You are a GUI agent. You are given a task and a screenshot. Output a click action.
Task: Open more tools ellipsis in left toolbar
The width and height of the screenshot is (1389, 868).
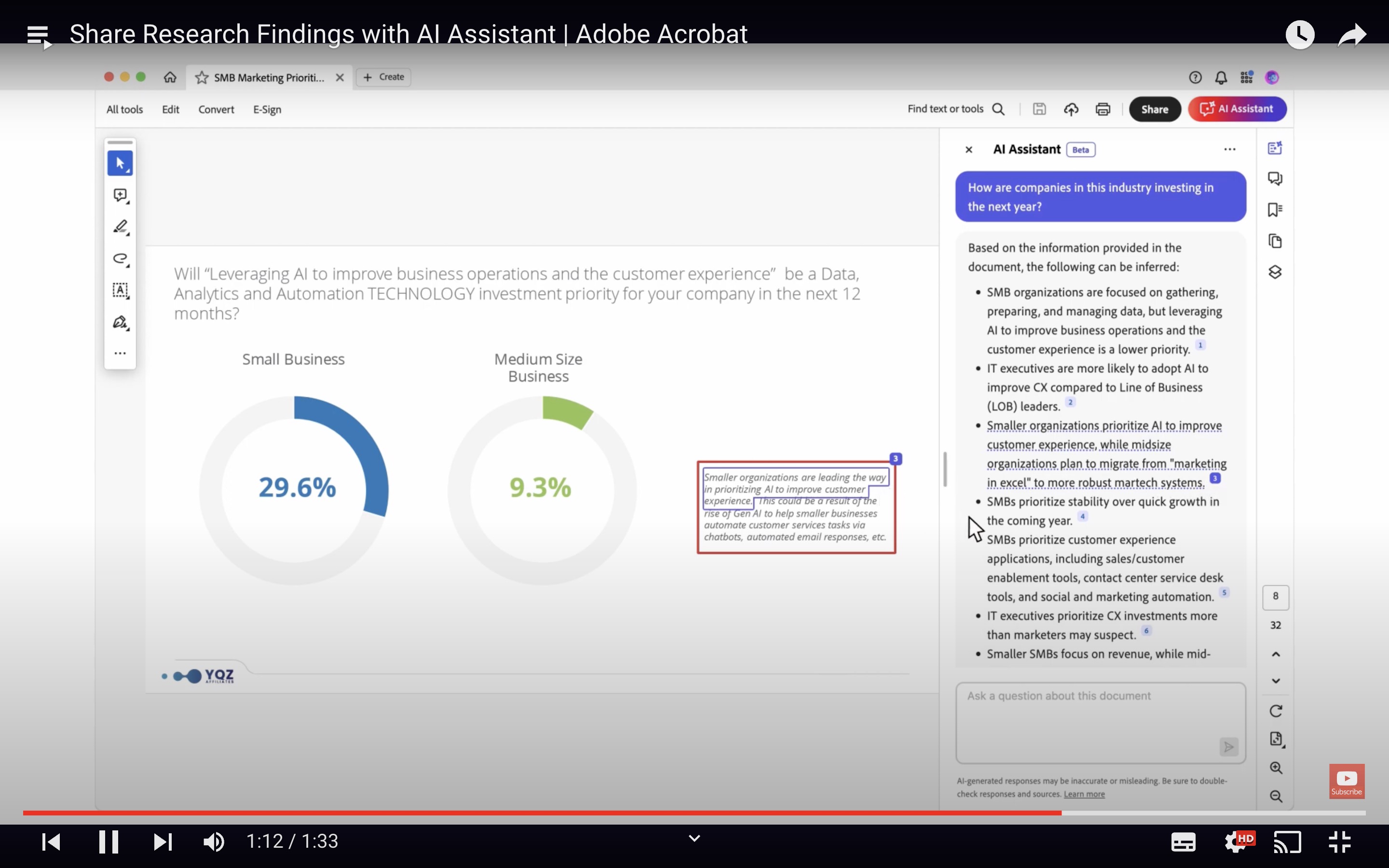[120, 353]
